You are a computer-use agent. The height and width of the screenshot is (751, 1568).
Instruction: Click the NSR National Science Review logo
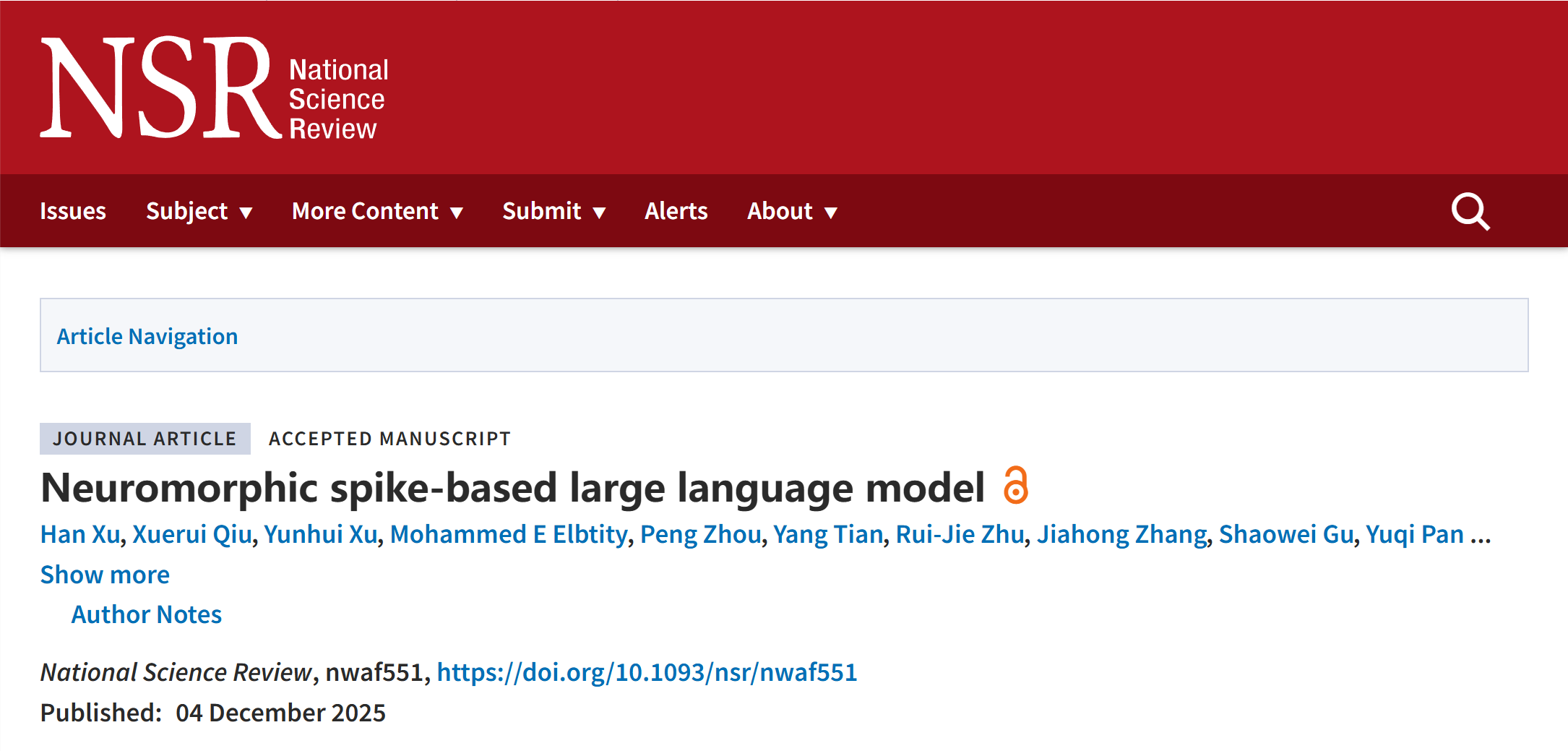215,88
